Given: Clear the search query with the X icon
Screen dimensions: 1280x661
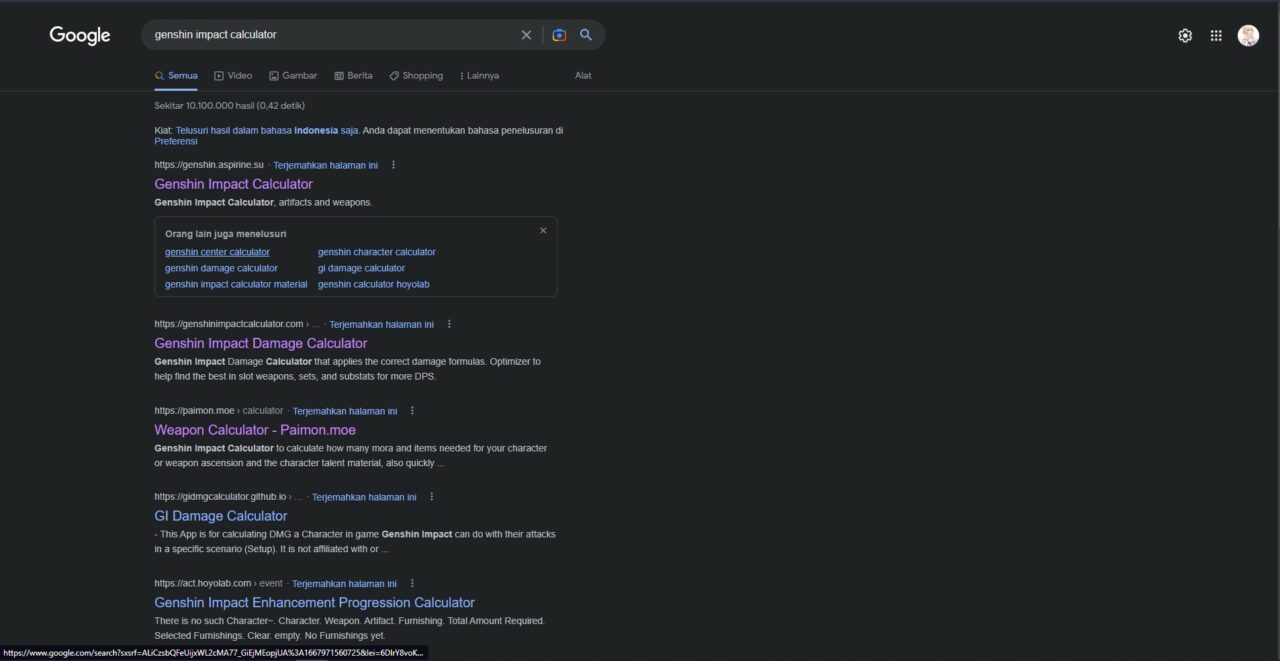Looking at the screenshot, I should [x=526, y=34].
